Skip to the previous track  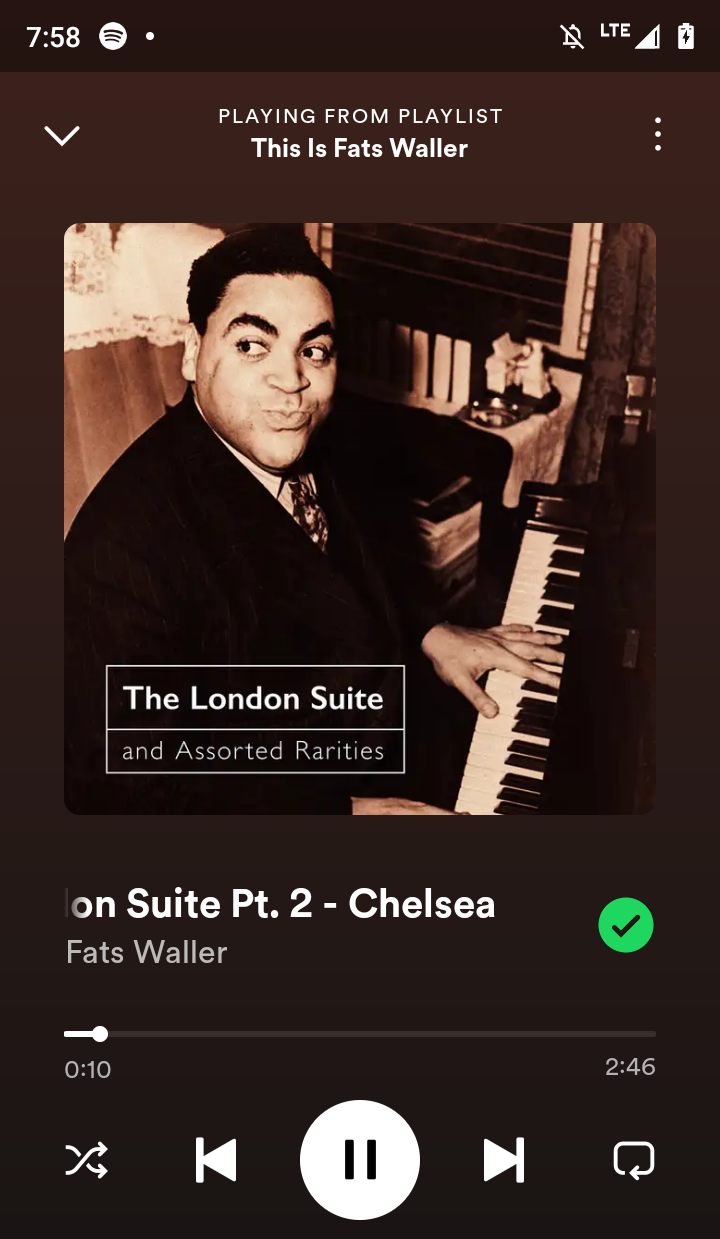216,1160
